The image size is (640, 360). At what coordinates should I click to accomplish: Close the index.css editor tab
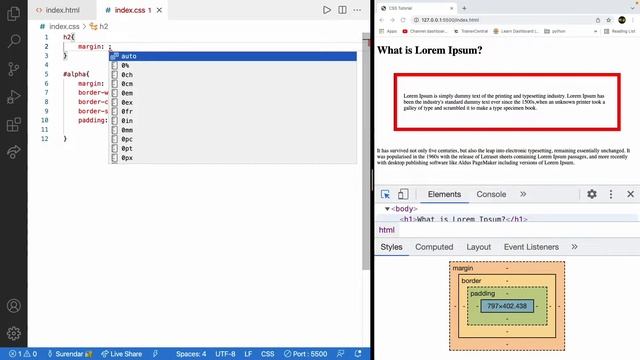159,10
